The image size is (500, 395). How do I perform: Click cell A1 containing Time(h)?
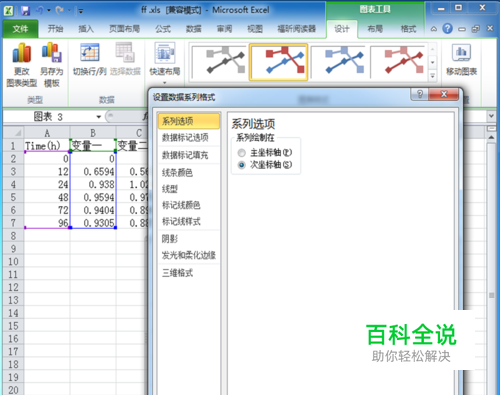click(47, 146)
